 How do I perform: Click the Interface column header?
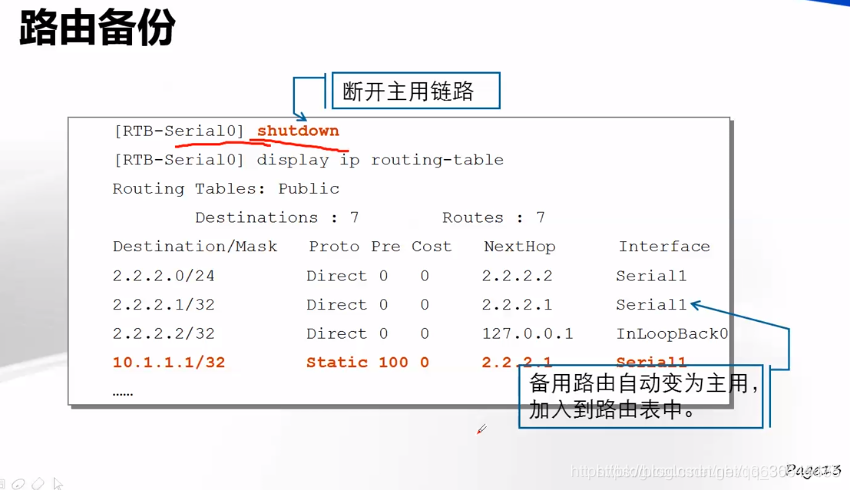point(664,247)
